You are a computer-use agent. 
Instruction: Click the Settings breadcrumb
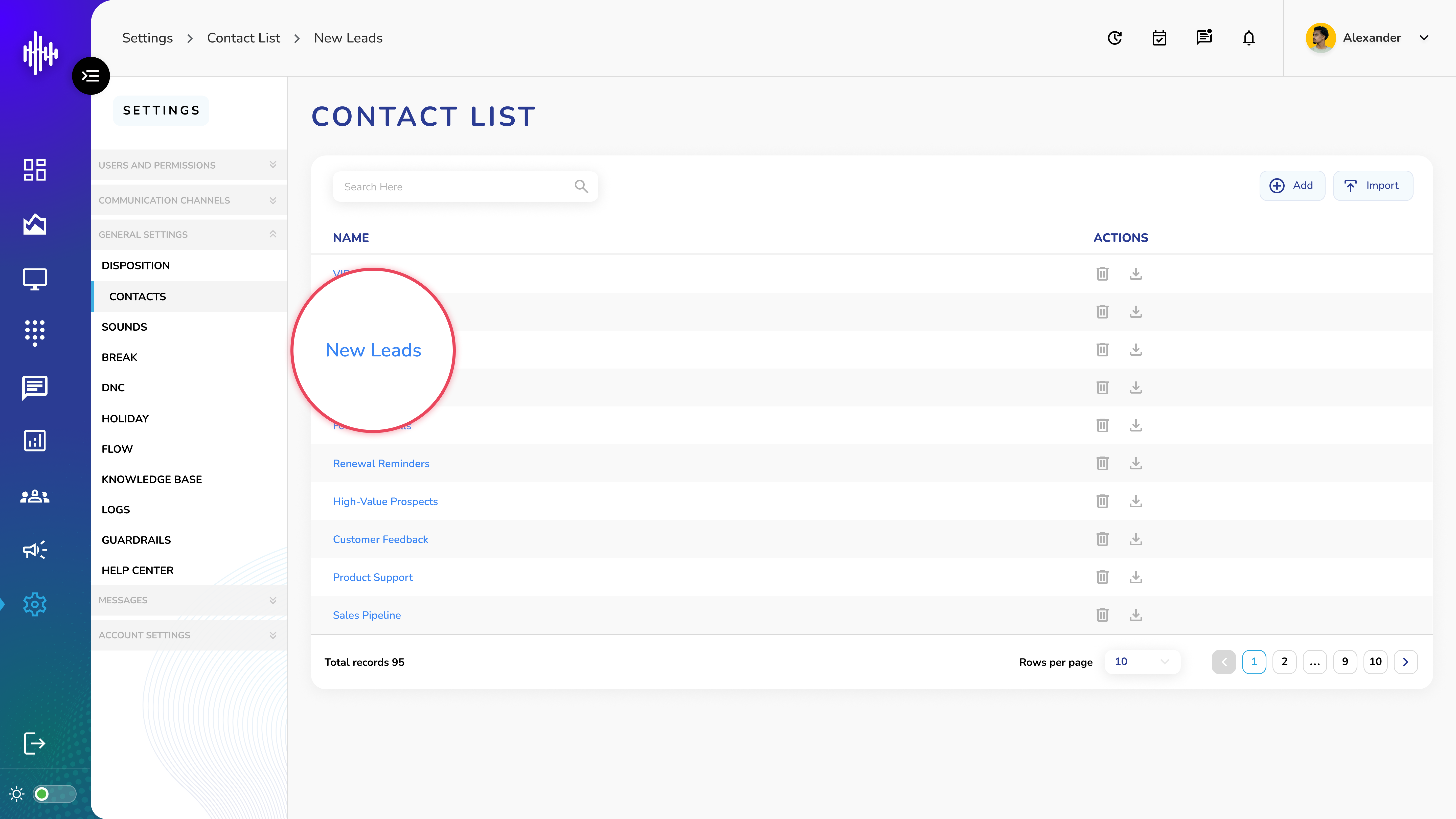click(148, 38)
